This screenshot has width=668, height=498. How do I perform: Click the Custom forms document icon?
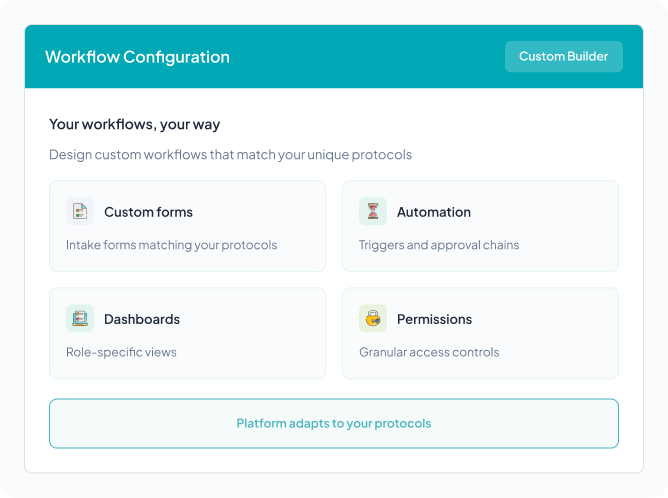80,212
